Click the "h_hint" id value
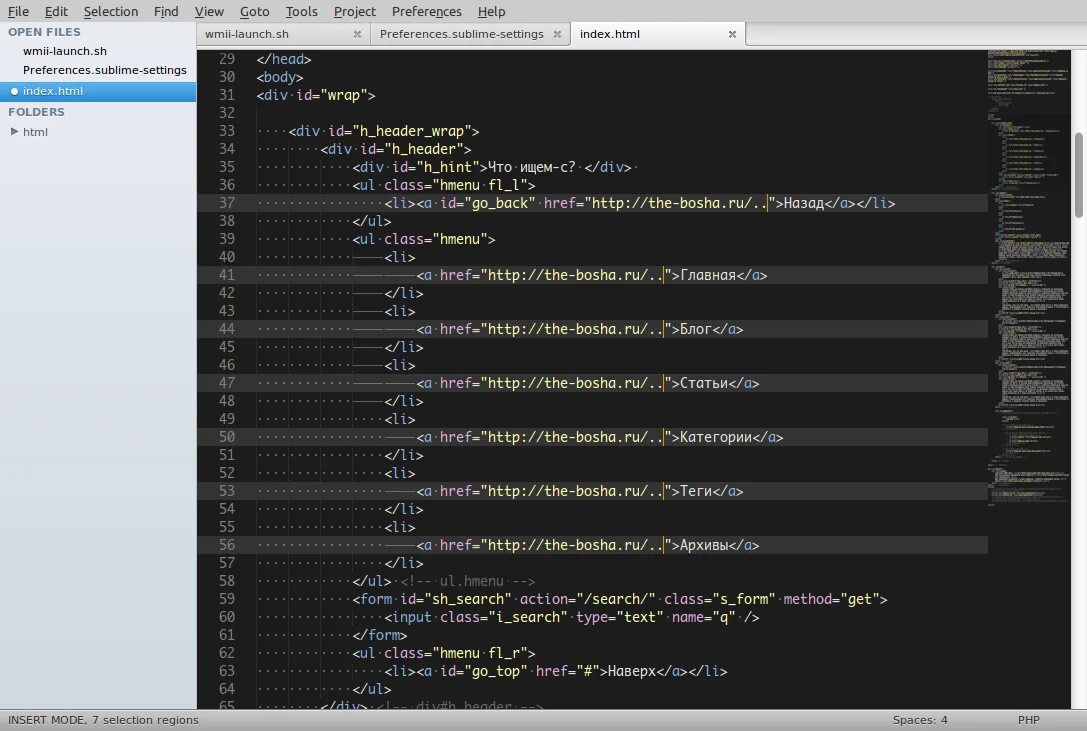The image size is (1087, 731). (448, 167)
